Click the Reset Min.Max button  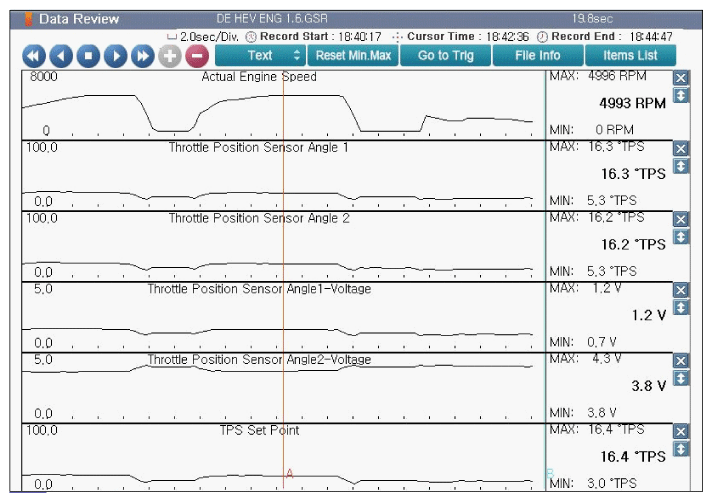pyautogui.click(x=351, y=56)
